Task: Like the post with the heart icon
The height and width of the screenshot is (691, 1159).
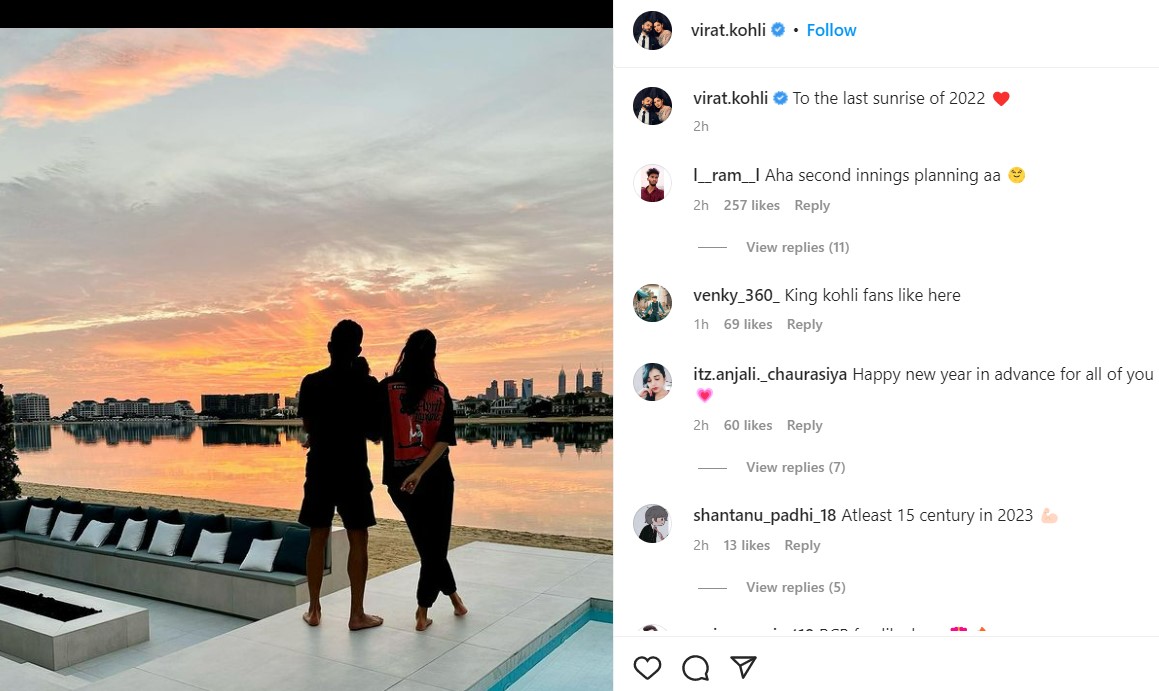Action: [x=647, y=667]
